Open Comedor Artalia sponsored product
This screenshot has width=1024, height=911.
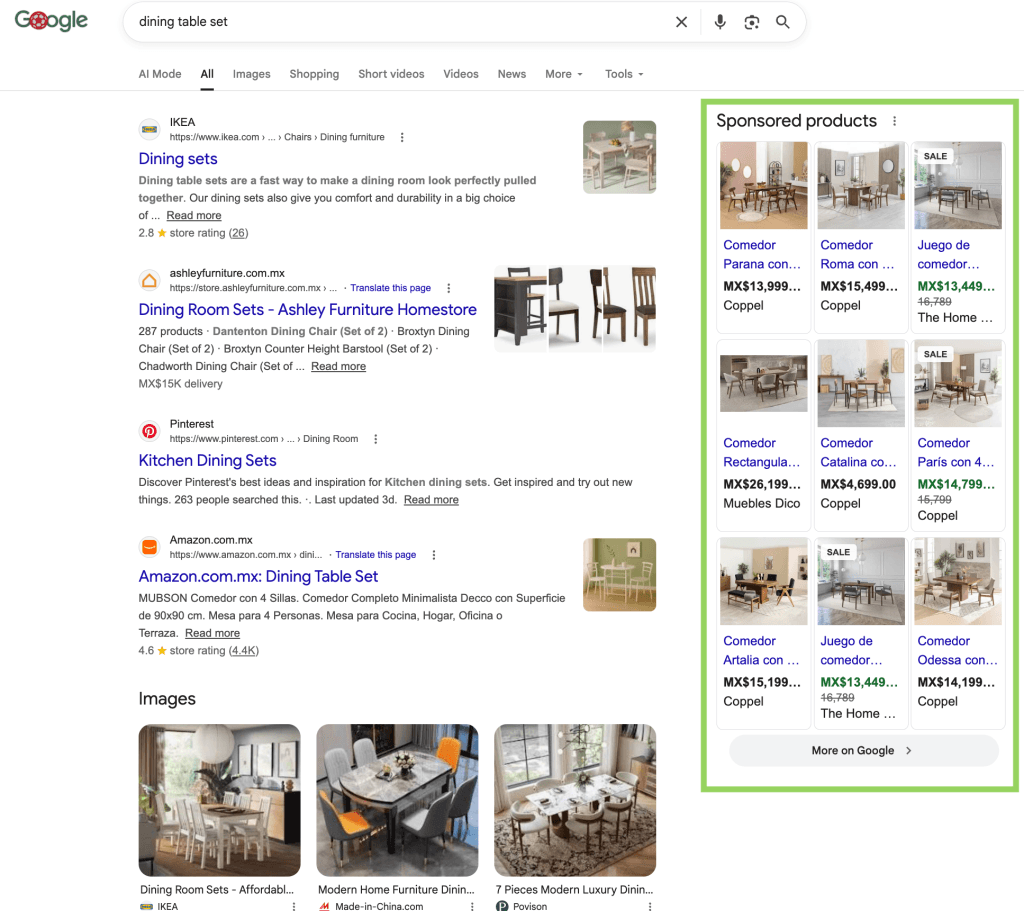click(x=763, y=633)
